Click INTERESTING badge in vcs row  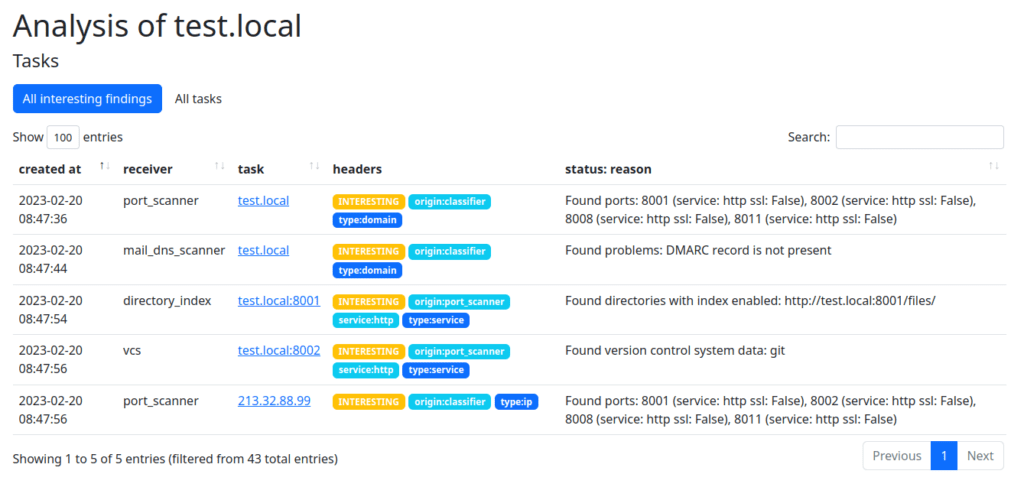tap(369, 352)
